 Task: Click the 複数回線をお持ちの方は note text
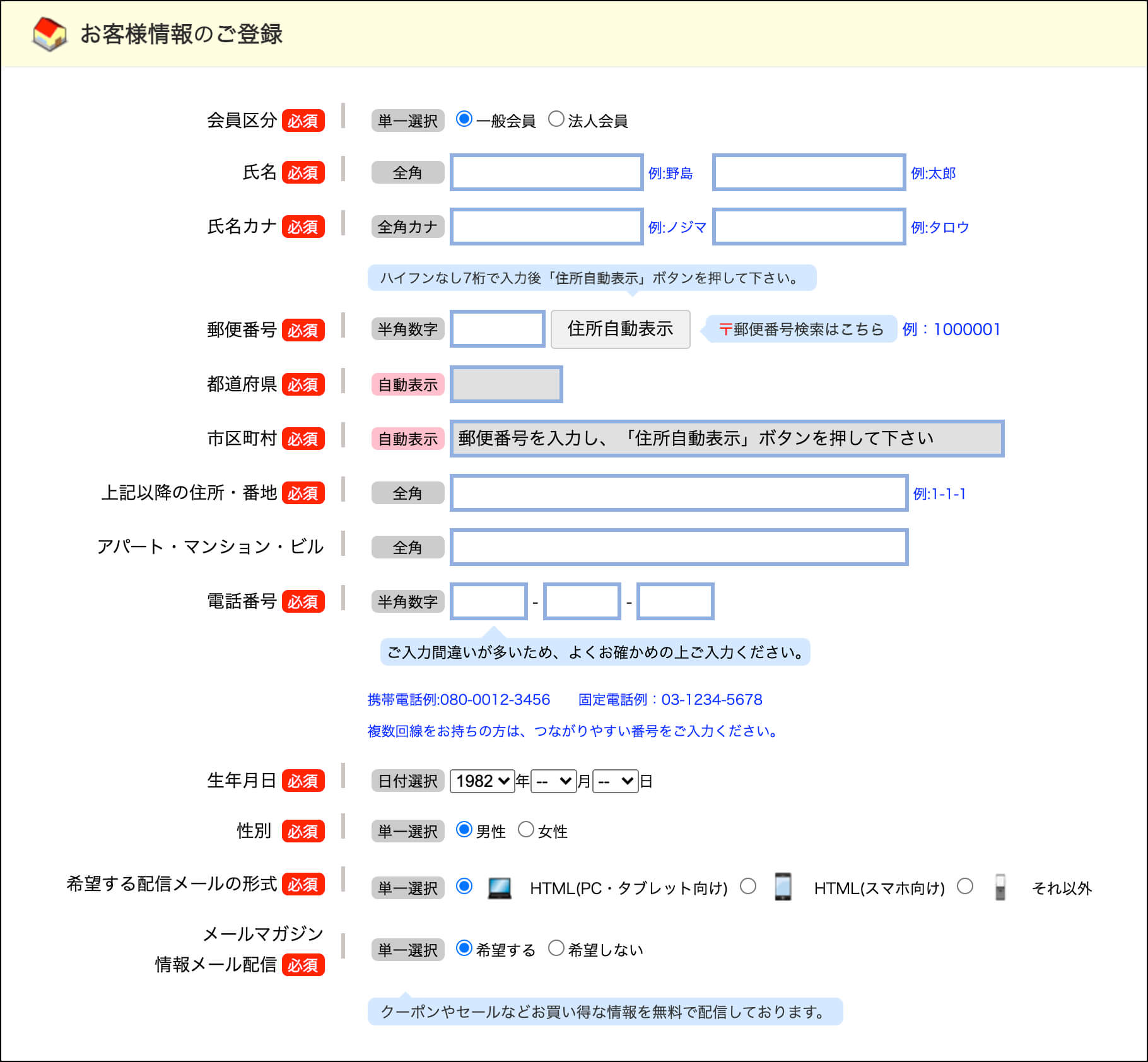574,731
